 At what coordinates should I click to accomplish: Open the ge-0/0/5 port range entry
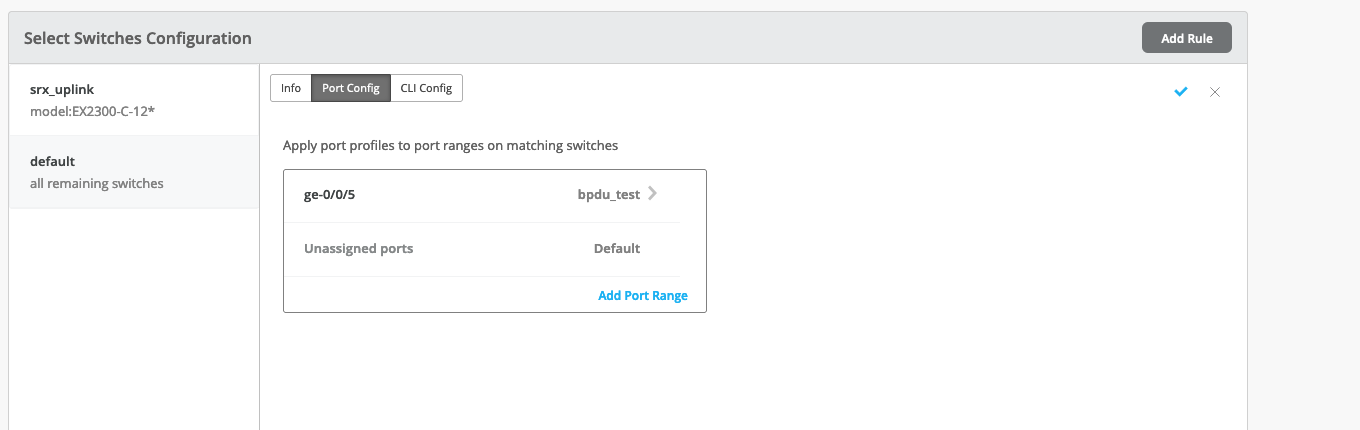[x=330, y=195]
